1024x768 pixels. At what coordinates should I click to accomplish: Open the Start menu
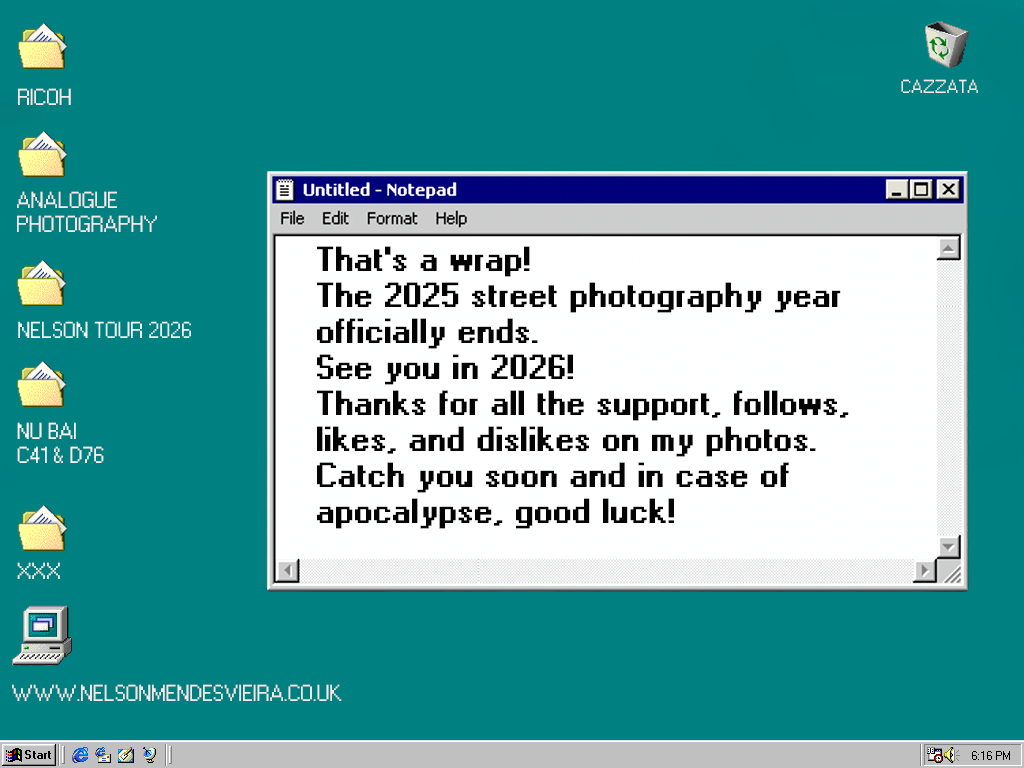click(29, 755)
